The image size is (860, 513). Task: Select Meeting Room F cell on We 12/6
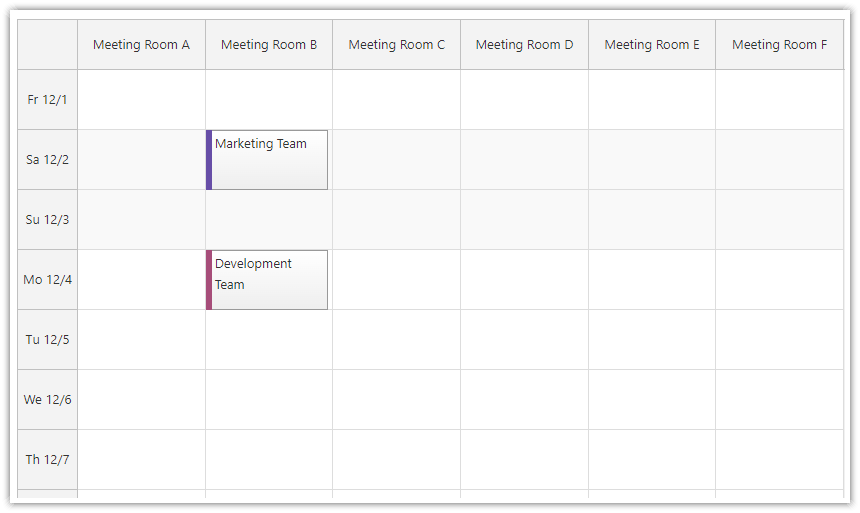779,399
